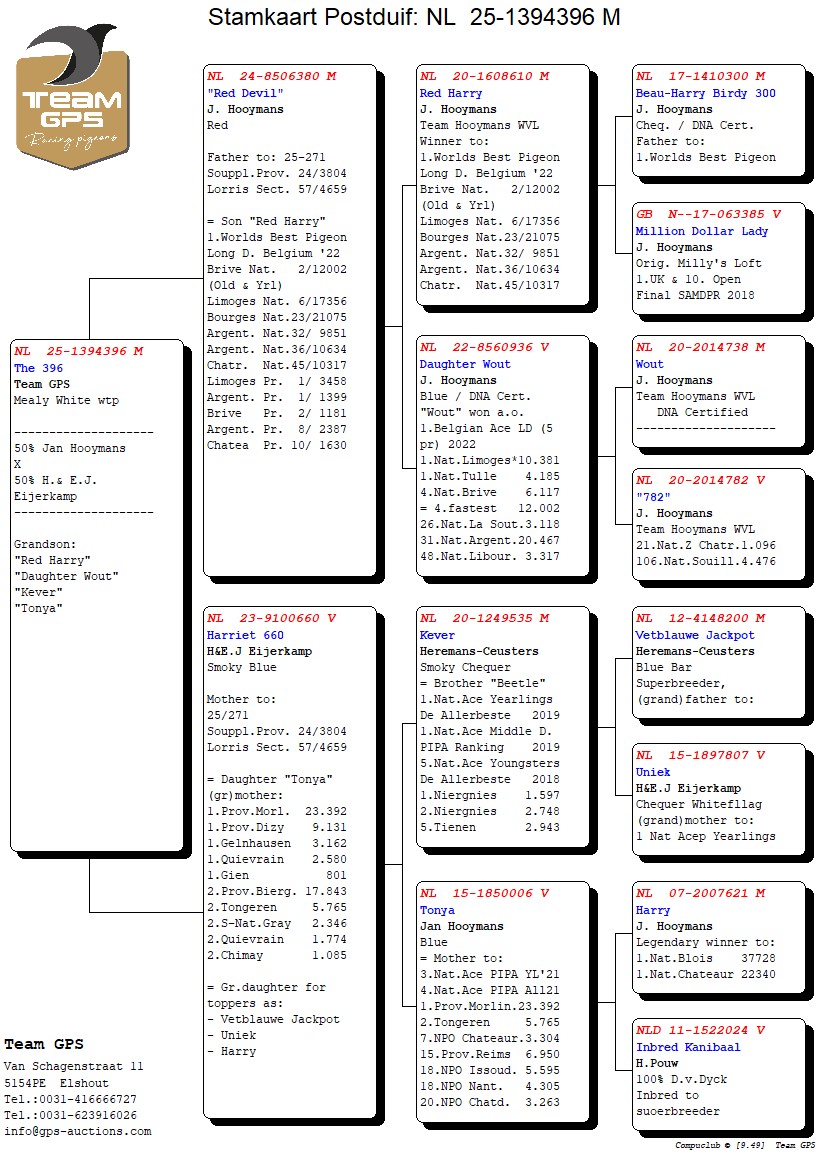Image resolution: width=816 pixels, height=1172 pixels.
Task: Select "Beau-Harry Birdy 300" pigeon name
Action: pos(705,93)
